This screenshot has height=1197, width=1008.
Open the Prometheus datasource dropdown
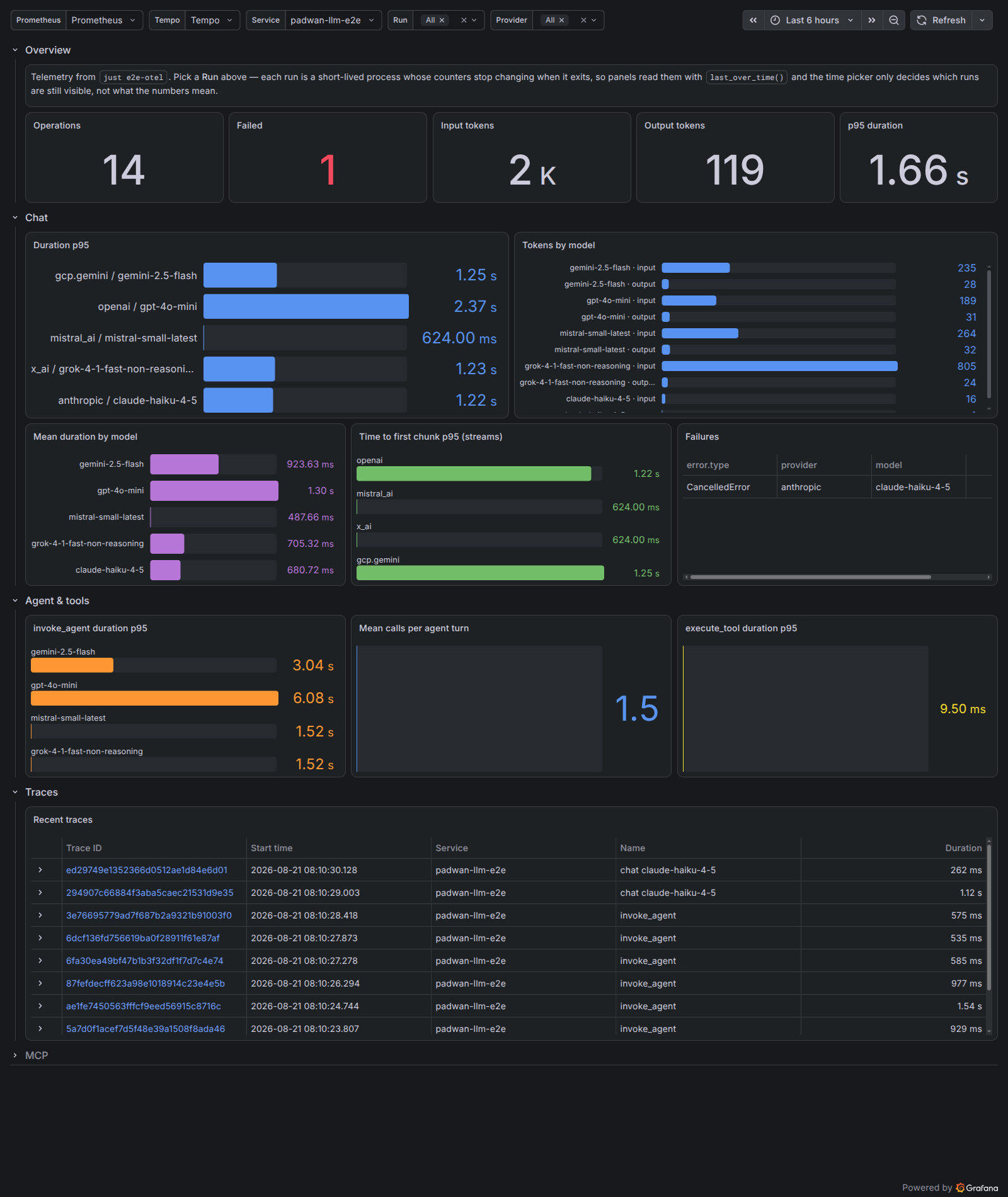tap(104, 20)
